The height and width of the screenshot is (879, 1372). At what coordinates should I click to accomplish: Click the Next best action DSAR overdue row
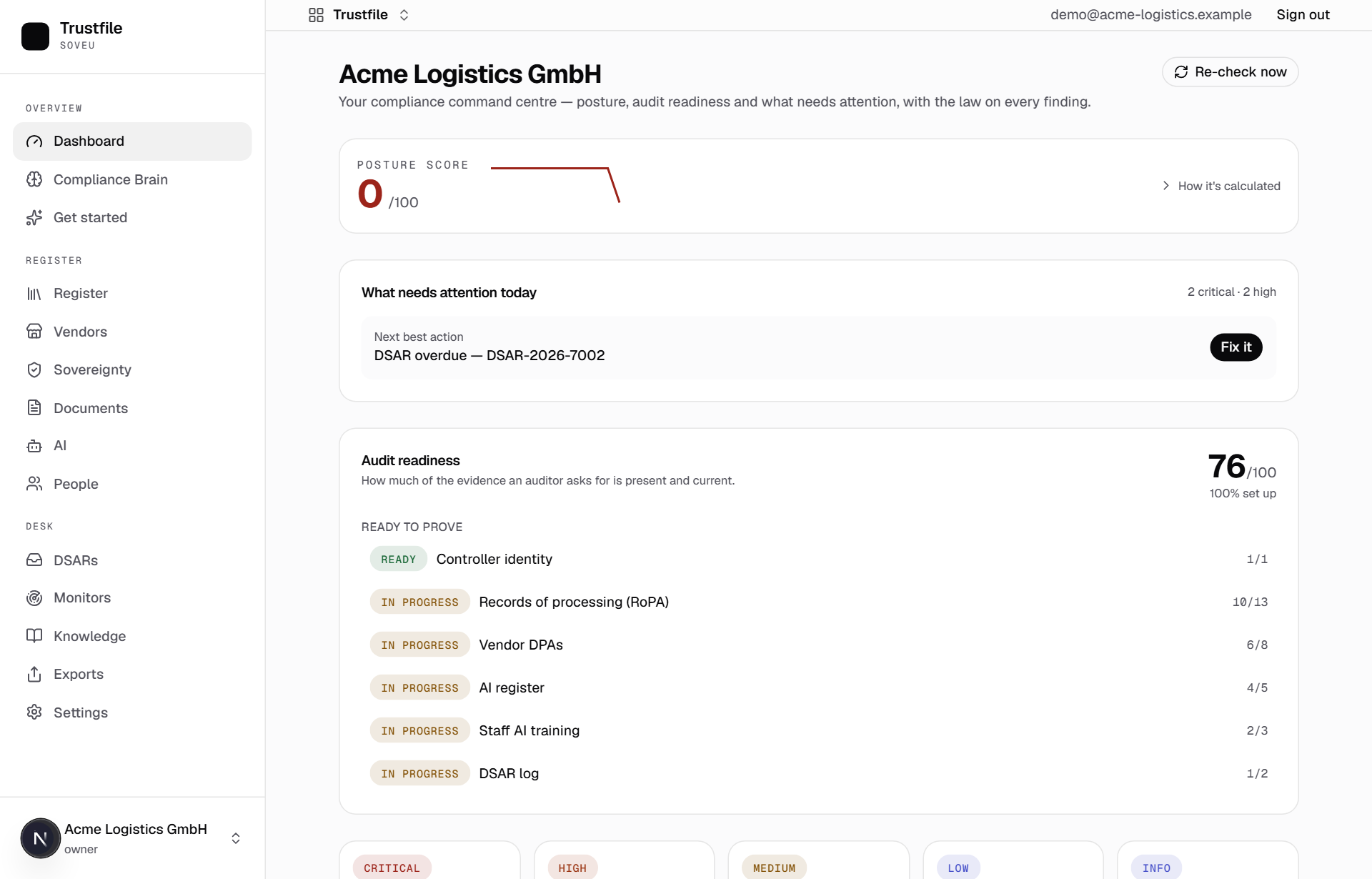coord(818,347)
